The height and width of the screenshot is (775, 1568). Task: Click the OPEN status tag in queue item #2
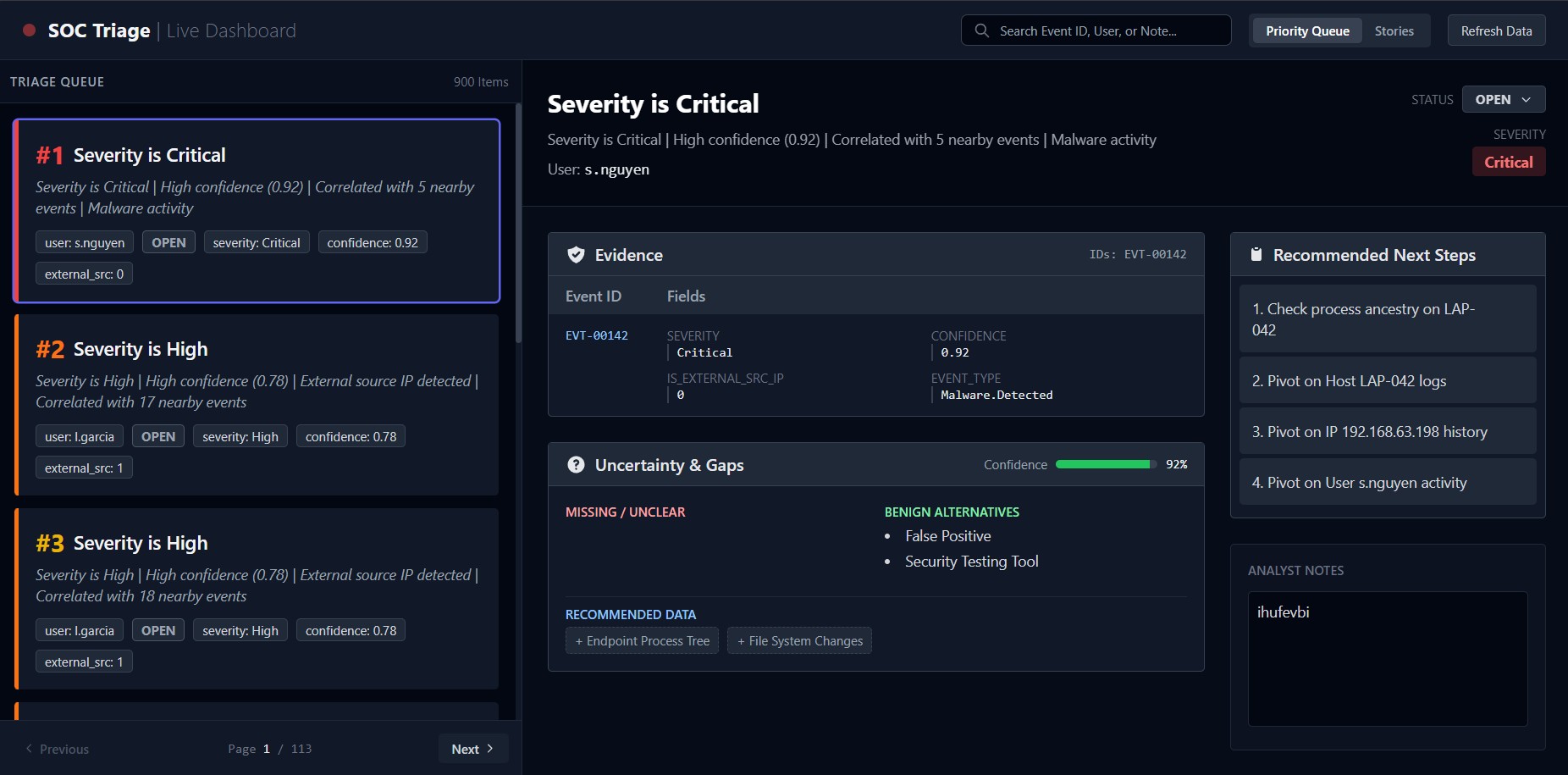point(158,436)
